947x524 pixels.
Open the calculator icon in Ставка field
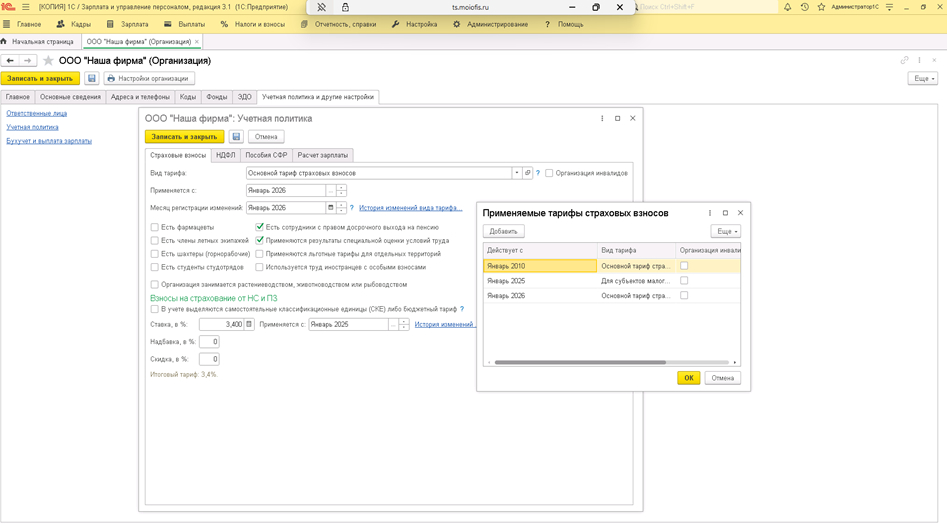click(249, 324)
